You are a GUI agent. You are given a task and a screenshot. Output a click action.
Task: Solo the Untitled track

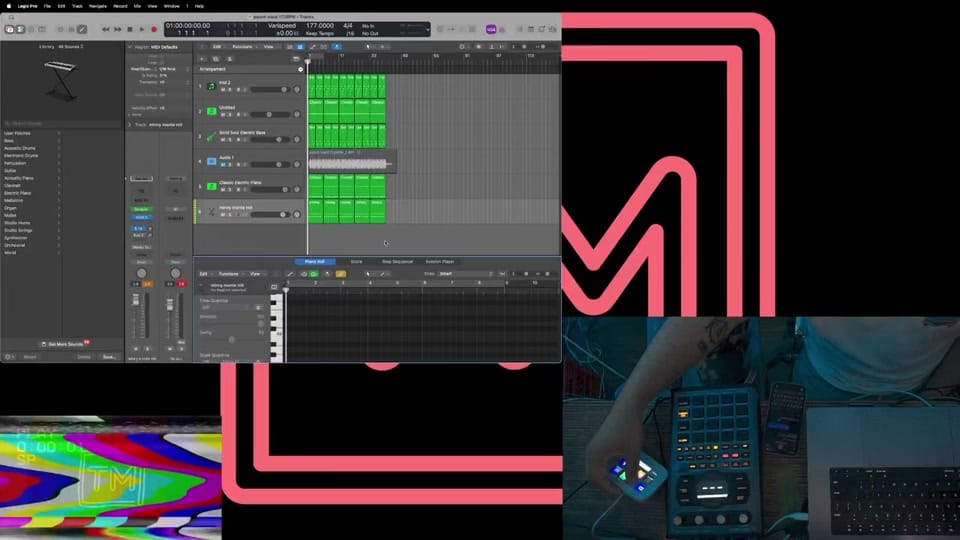click(x=230, y=114)
